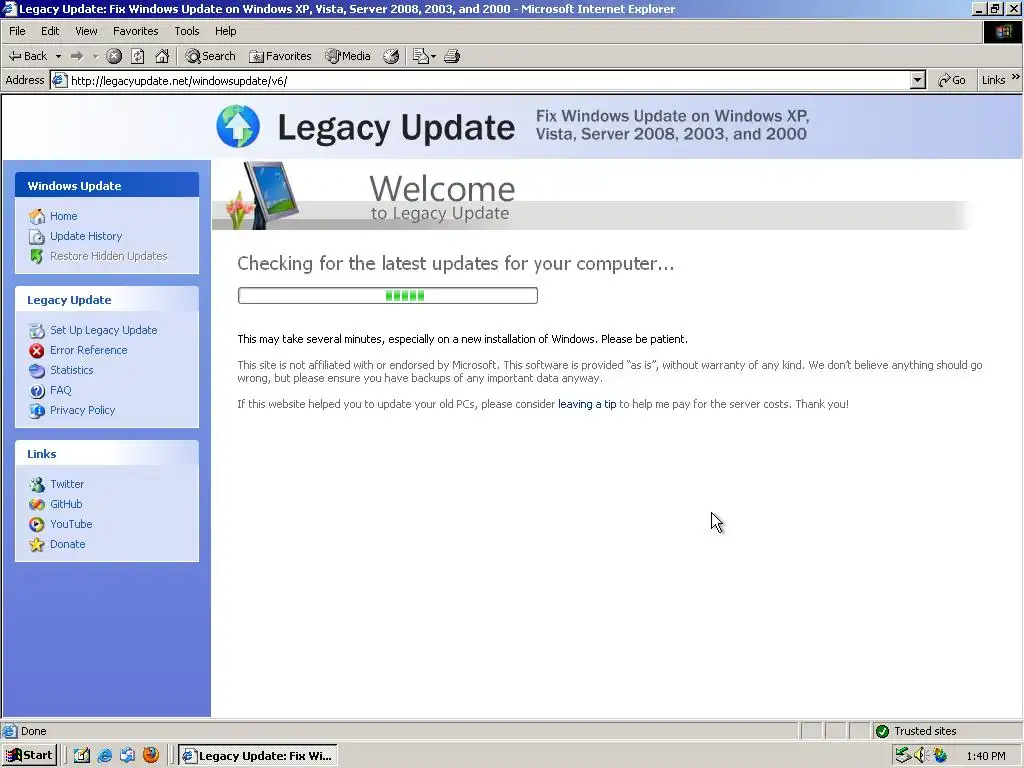1024x768 pixels.
Task: Click the YouTube media player icon
Action: coord(37,524)
